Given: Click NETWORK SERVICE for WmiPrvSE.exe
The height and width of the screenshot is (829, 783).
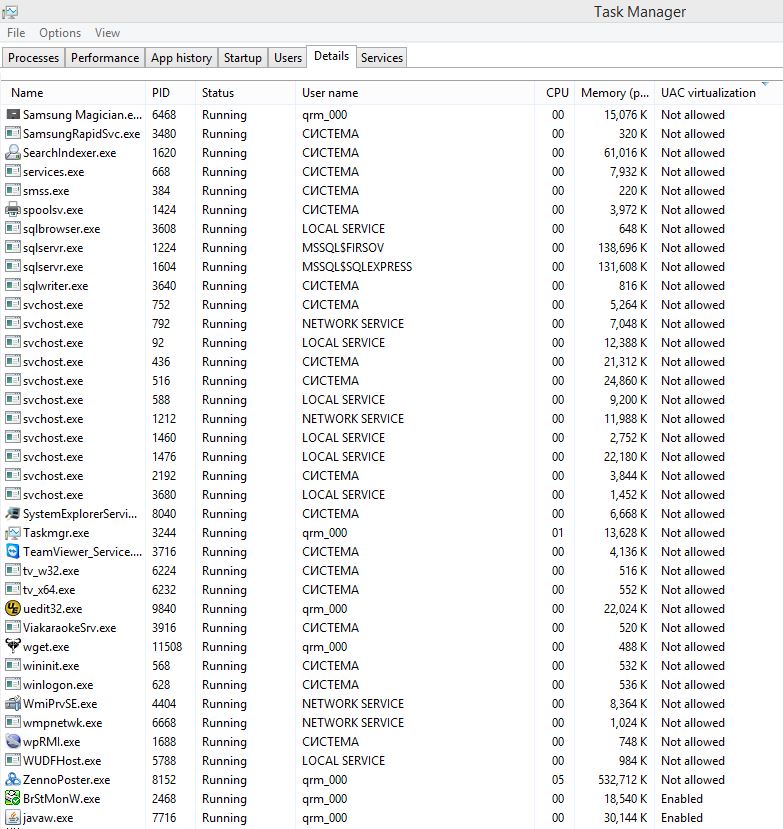Looking at the screenshot, I should 353,704.
